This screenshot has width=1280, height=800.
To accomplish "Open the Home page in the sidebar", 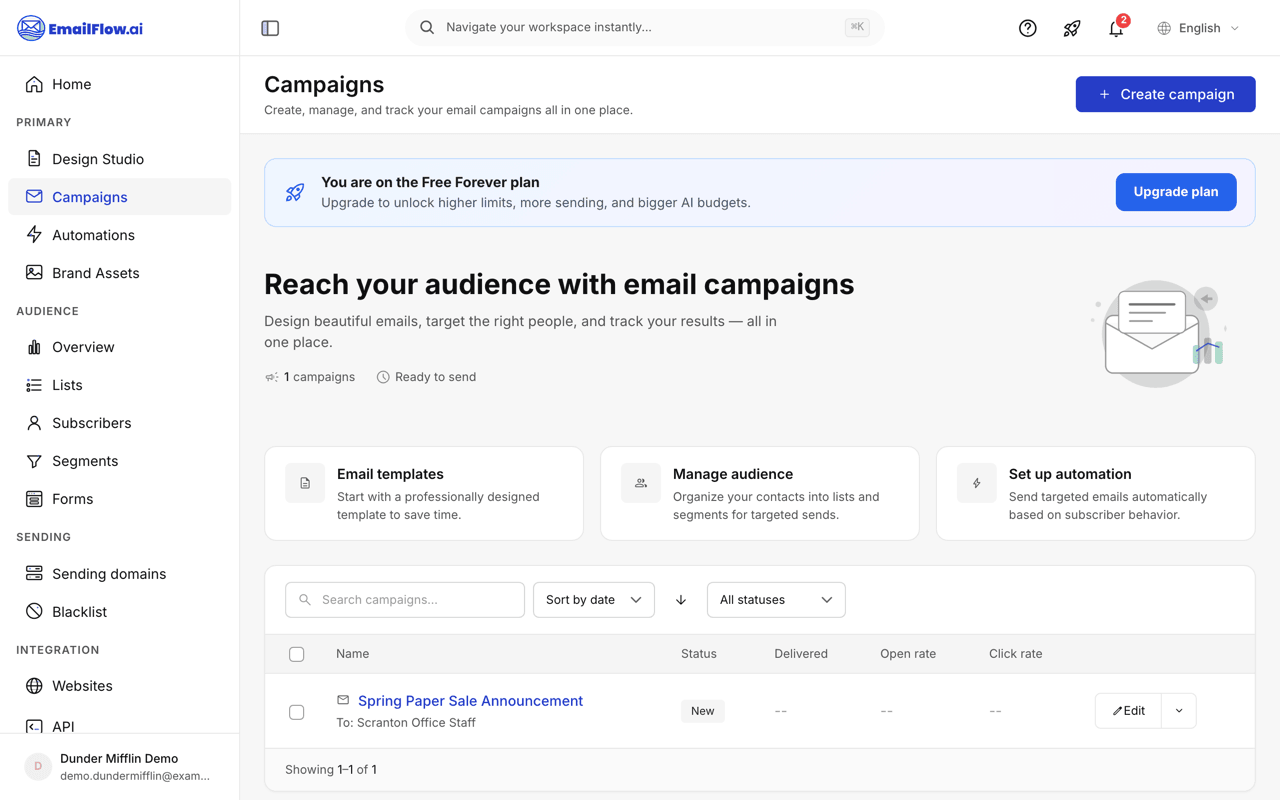I will tap(120, 84).
